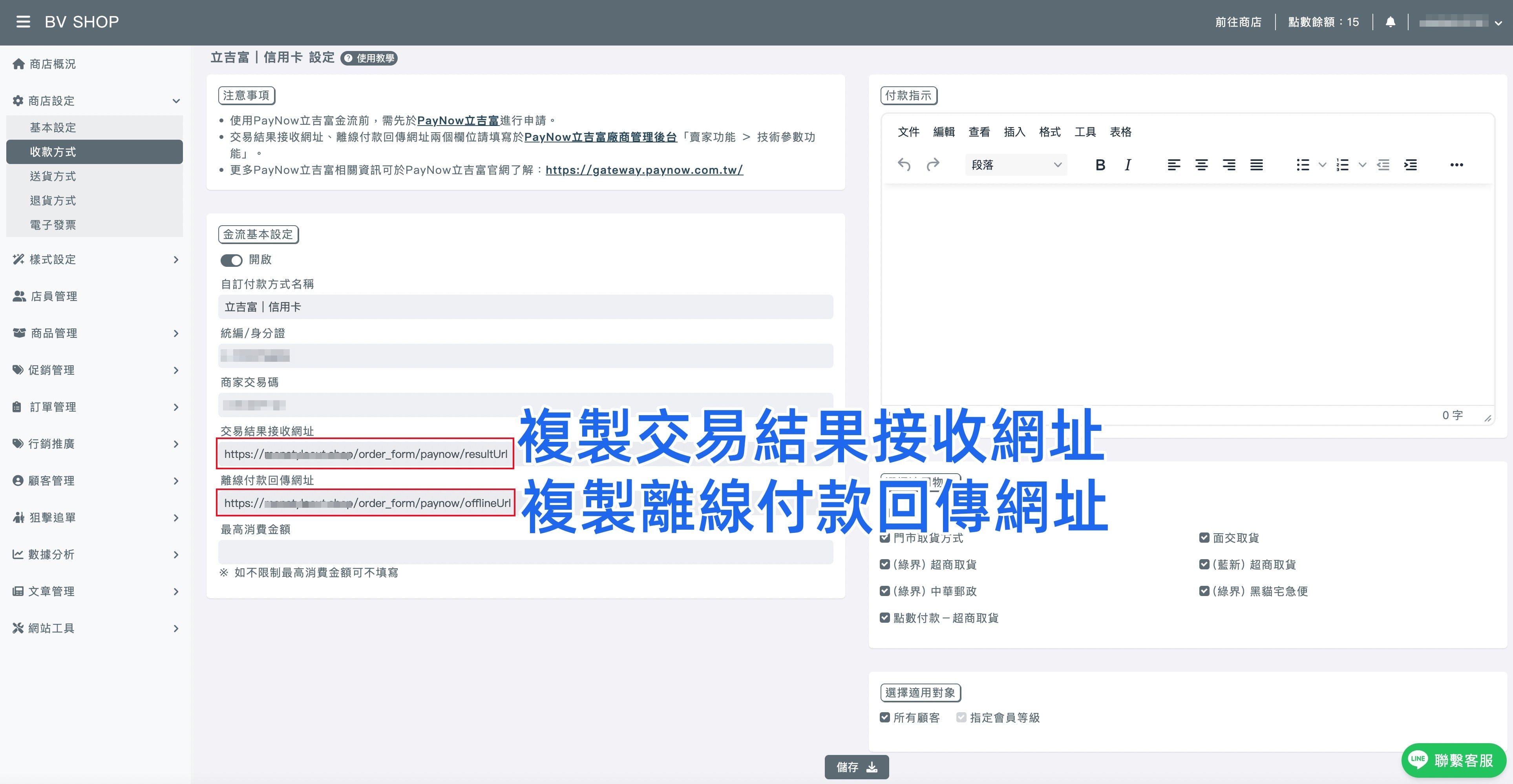Align text left in the editor
1513x784 pixels.
click(1173, 165)
